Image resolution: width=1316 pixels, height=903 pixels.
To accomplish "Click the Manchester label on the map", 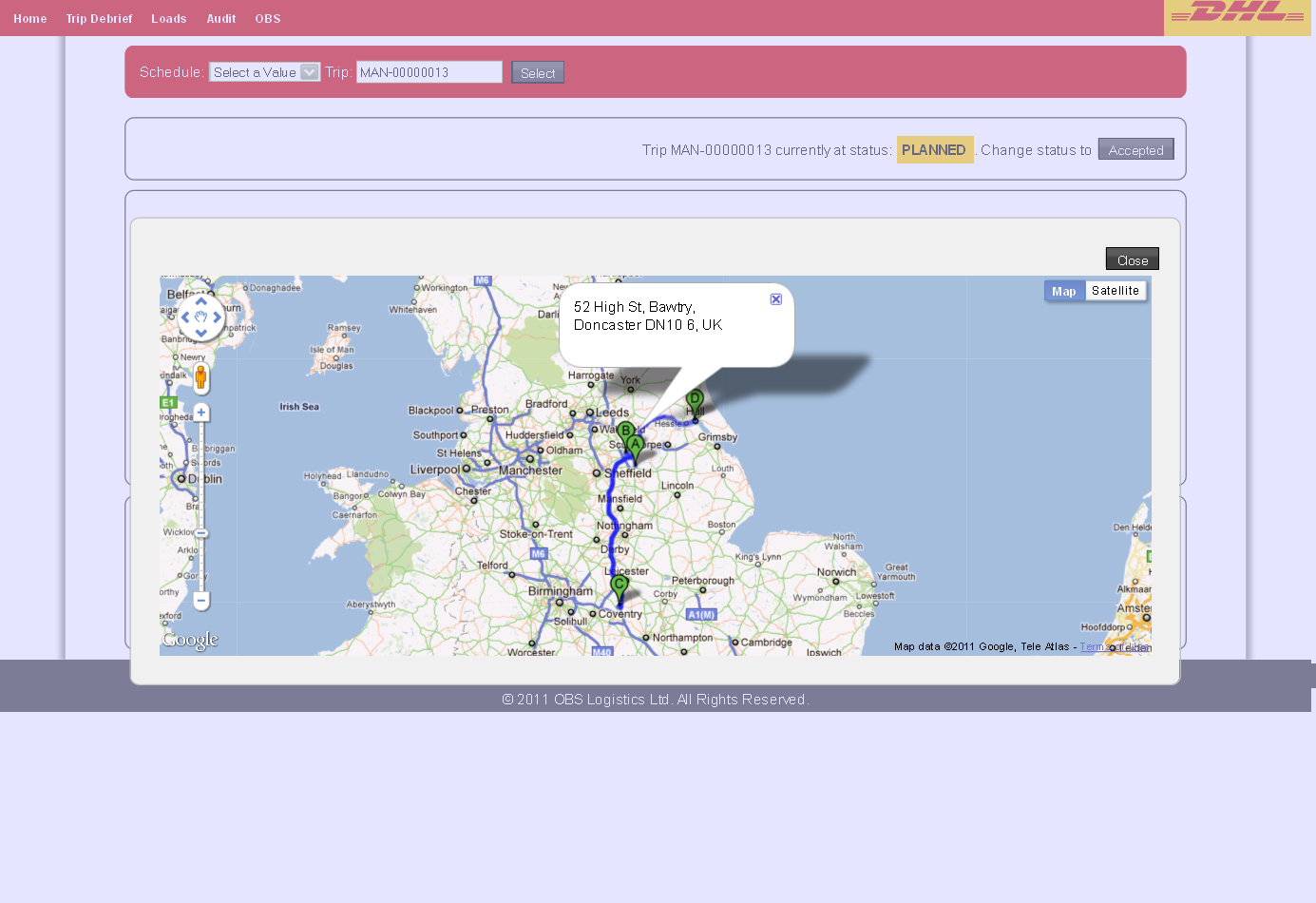I will pyautogui.click(x=531, y=471).
